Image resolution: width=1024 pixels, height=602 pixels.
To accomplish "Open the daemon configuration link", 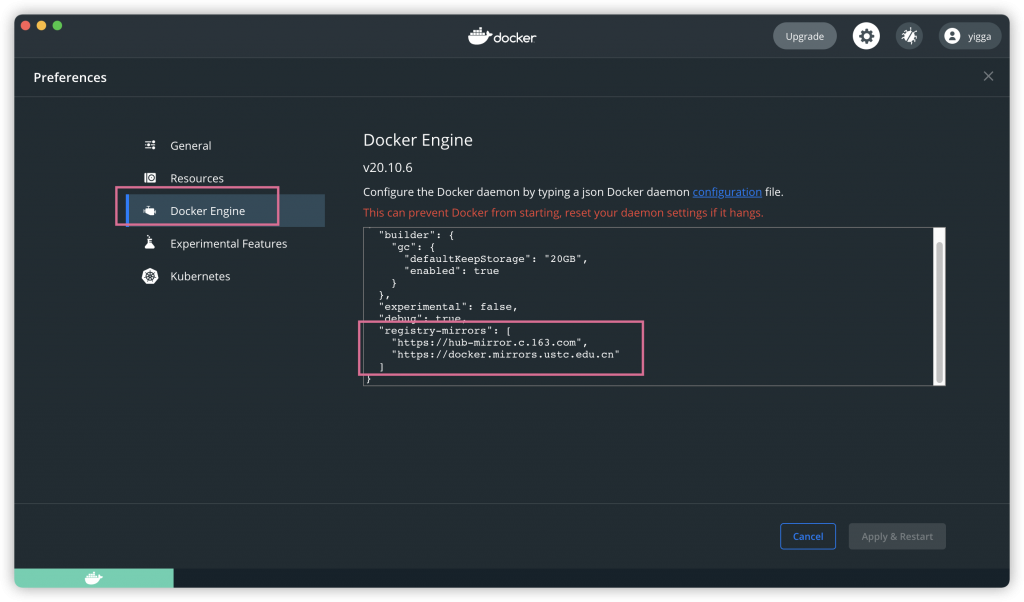I will pyautogui.click(x=727, y=192).
